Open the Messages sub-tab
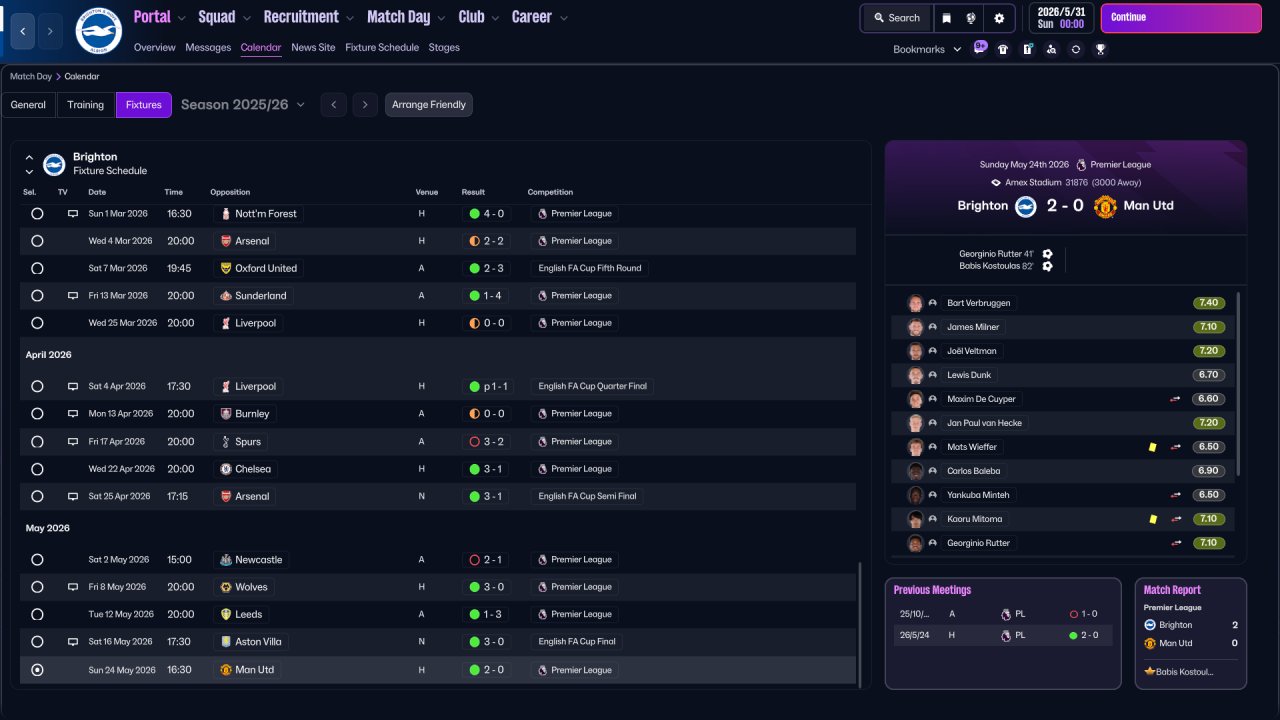Screen dimensions: 1280x720 coord(208,48)
